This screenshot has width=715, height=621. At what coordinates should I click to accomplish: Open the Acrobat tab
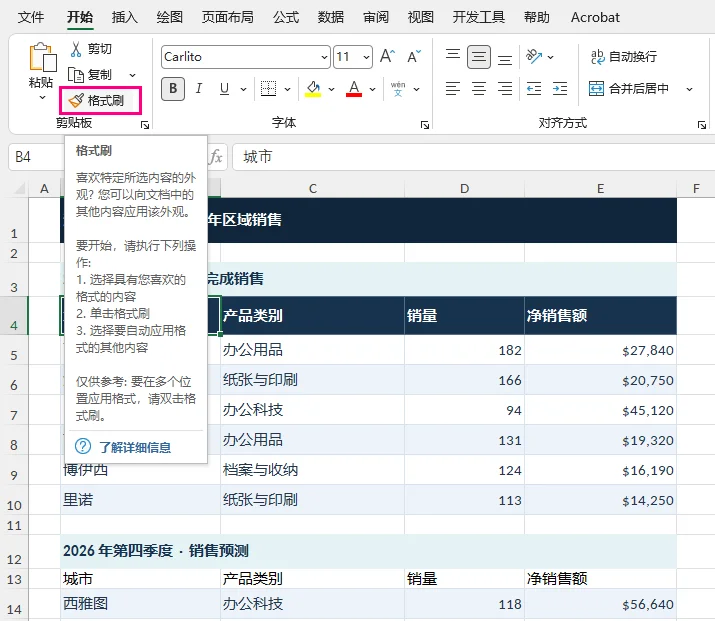pos(595,17)
